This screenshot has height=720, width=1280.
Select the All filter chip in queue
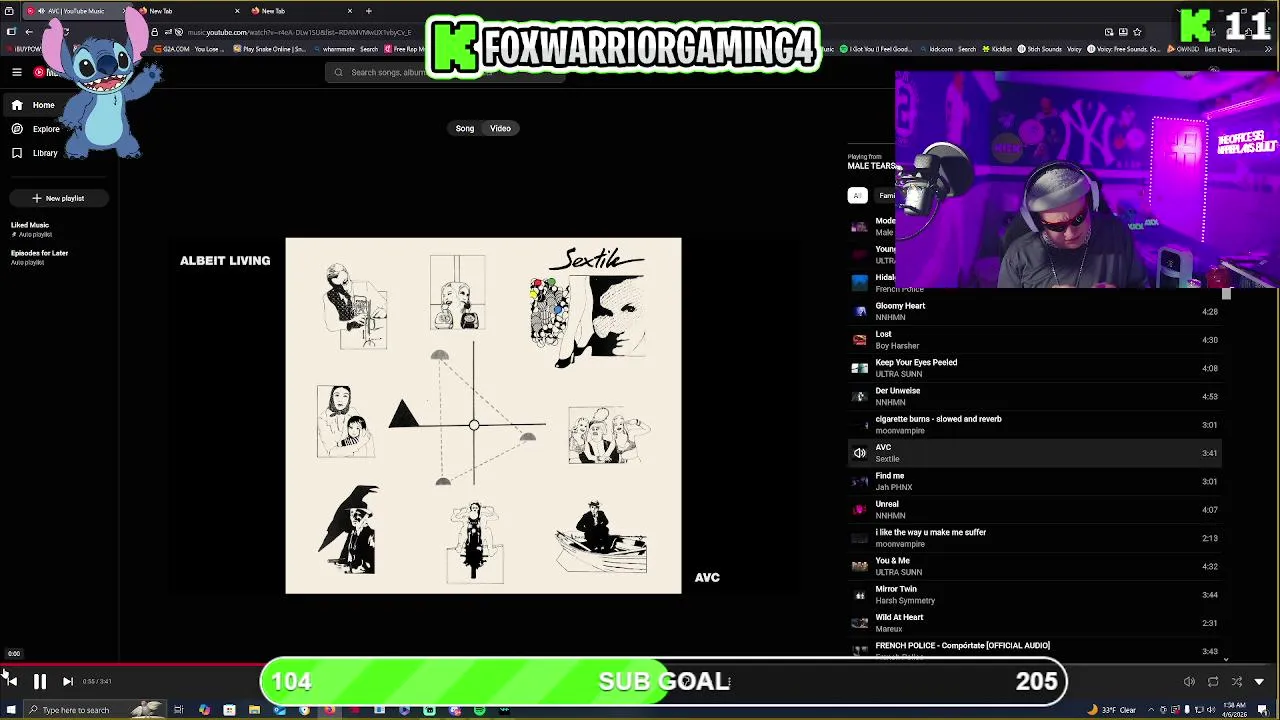857,195
